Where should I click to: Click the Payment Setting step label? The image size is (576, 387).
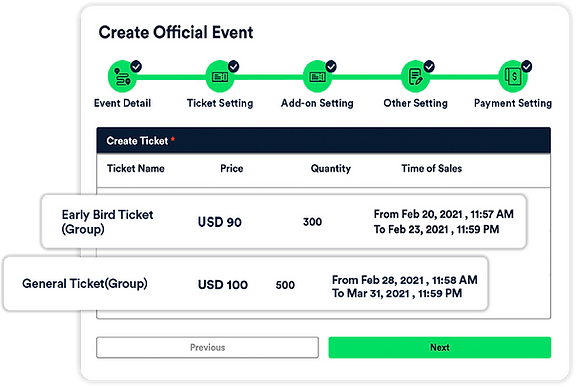513,103
